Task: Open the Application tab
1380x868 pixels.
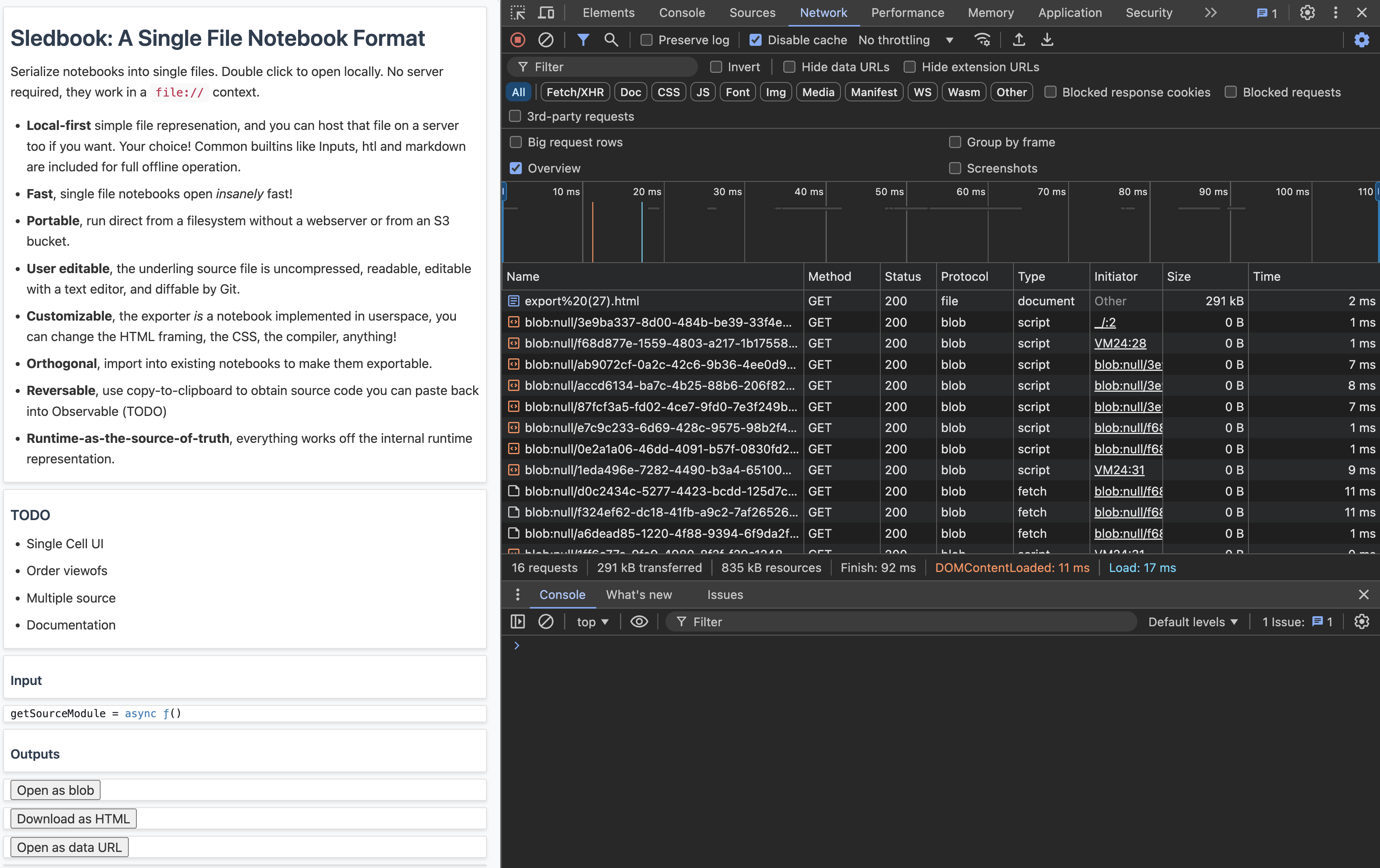Action: click(x=1069, y=12)
